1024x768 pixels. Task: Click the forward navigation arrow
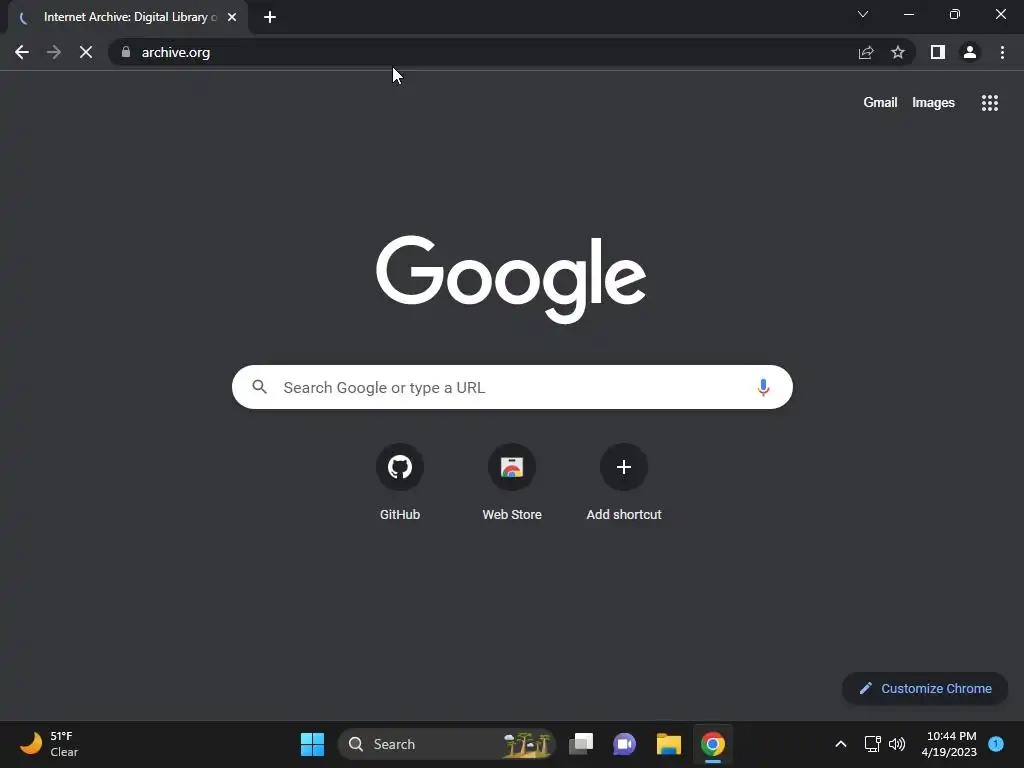tap(54, 52)
